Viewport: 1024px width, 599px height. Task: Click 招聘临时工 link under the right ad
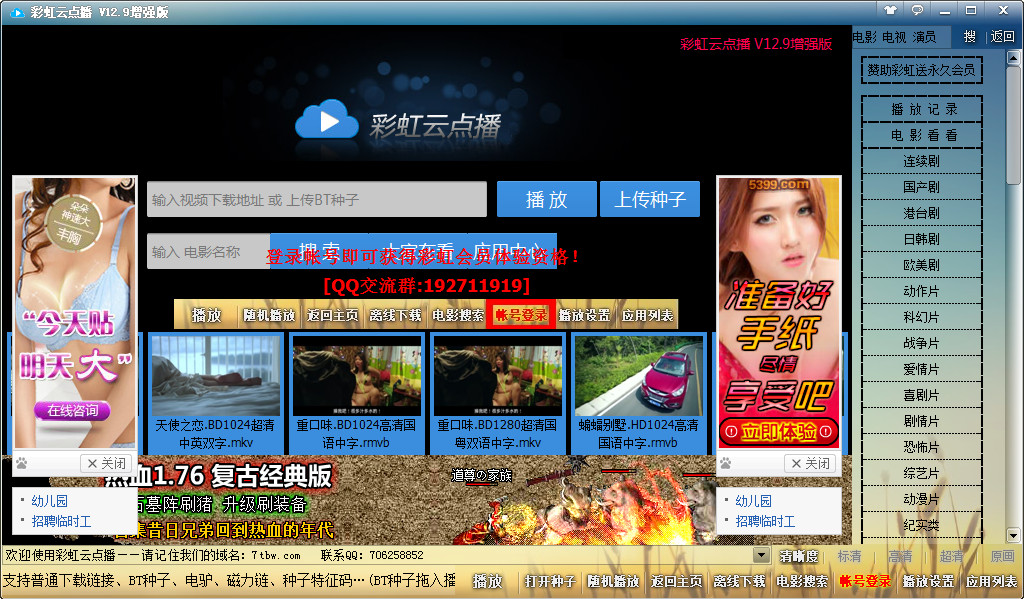coord(765,521)
